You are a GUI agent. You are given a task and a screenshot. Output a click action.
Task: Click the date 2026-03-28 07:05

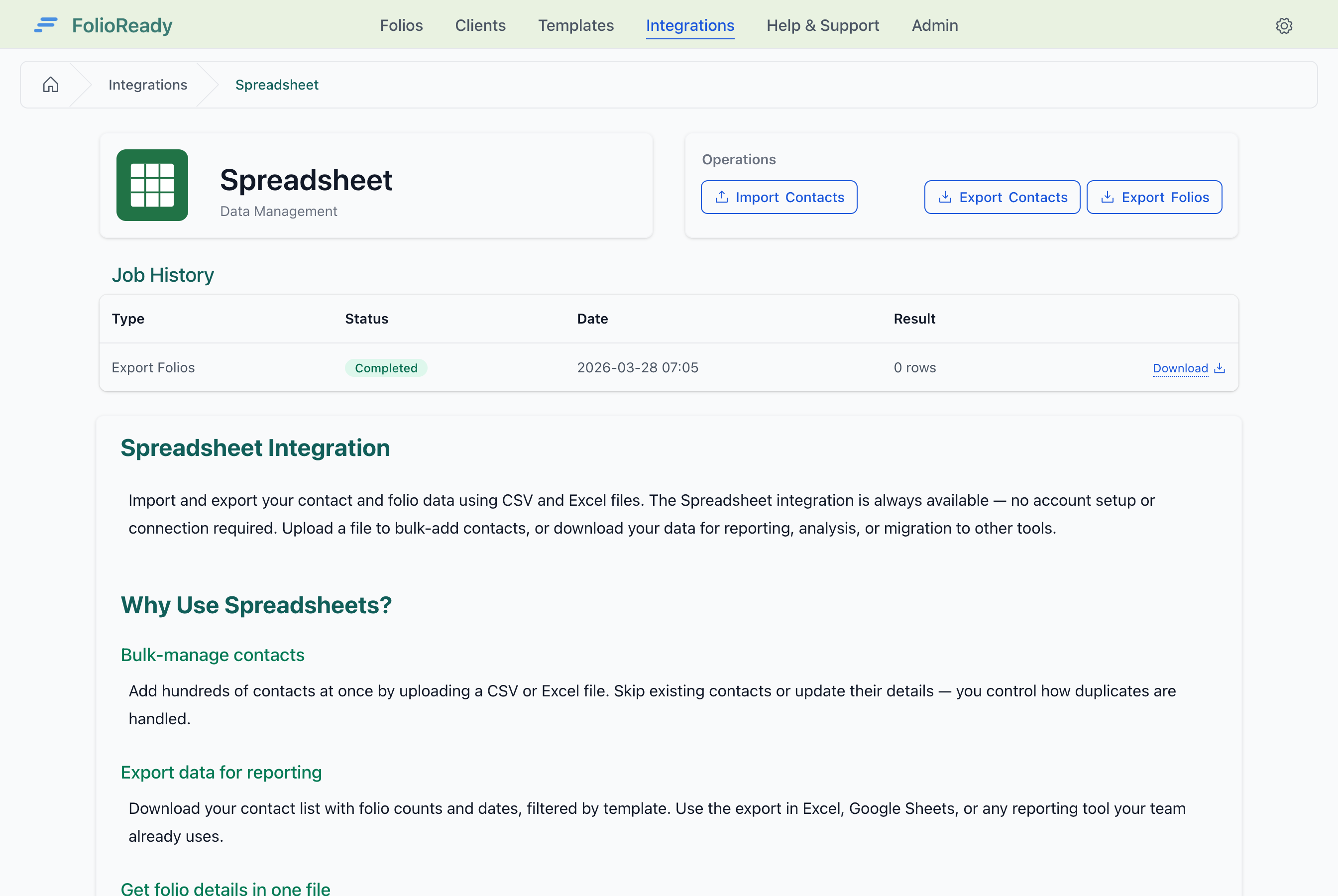(637, 367)
